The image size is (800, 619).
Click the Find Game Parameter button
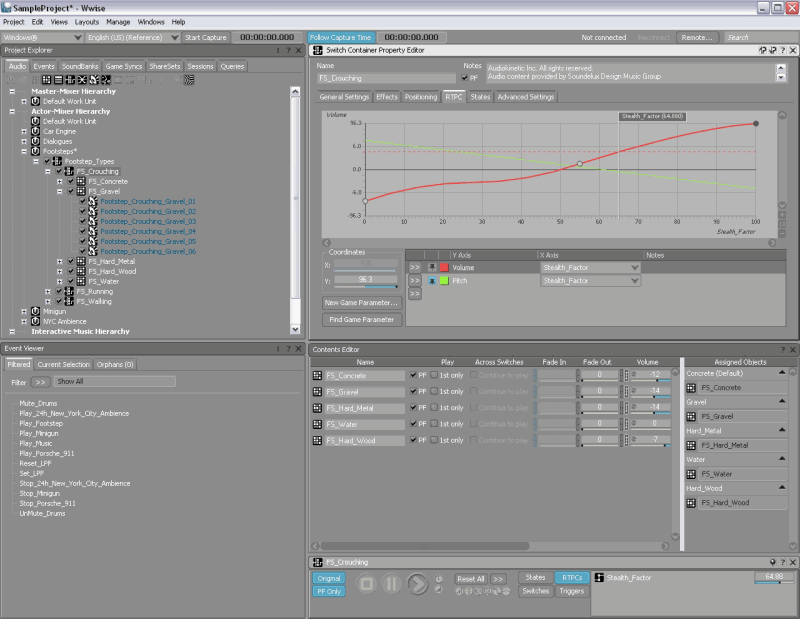point(362,319)
